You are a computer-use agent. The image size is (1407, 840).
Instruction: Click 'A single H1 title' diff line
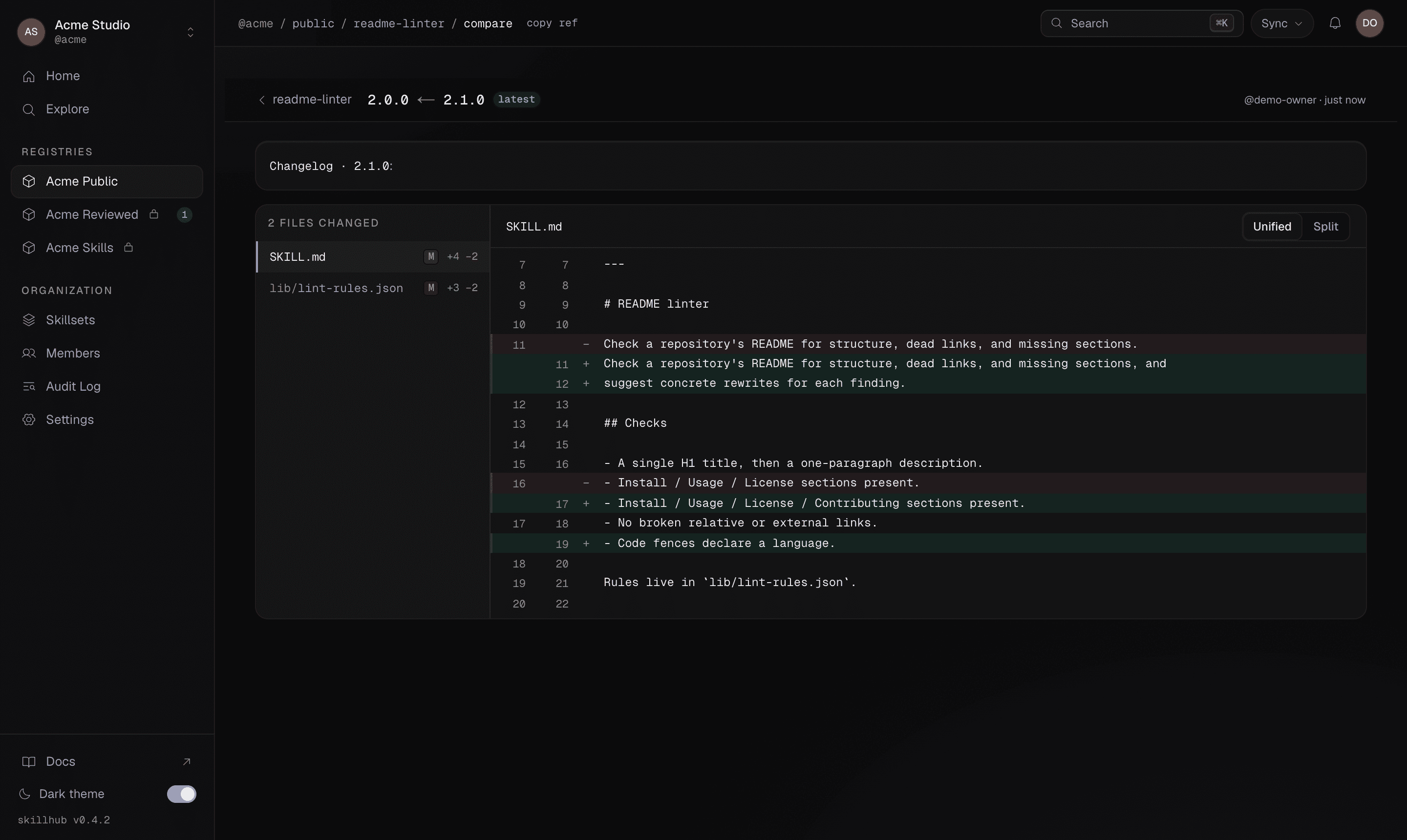click(928, 463)
